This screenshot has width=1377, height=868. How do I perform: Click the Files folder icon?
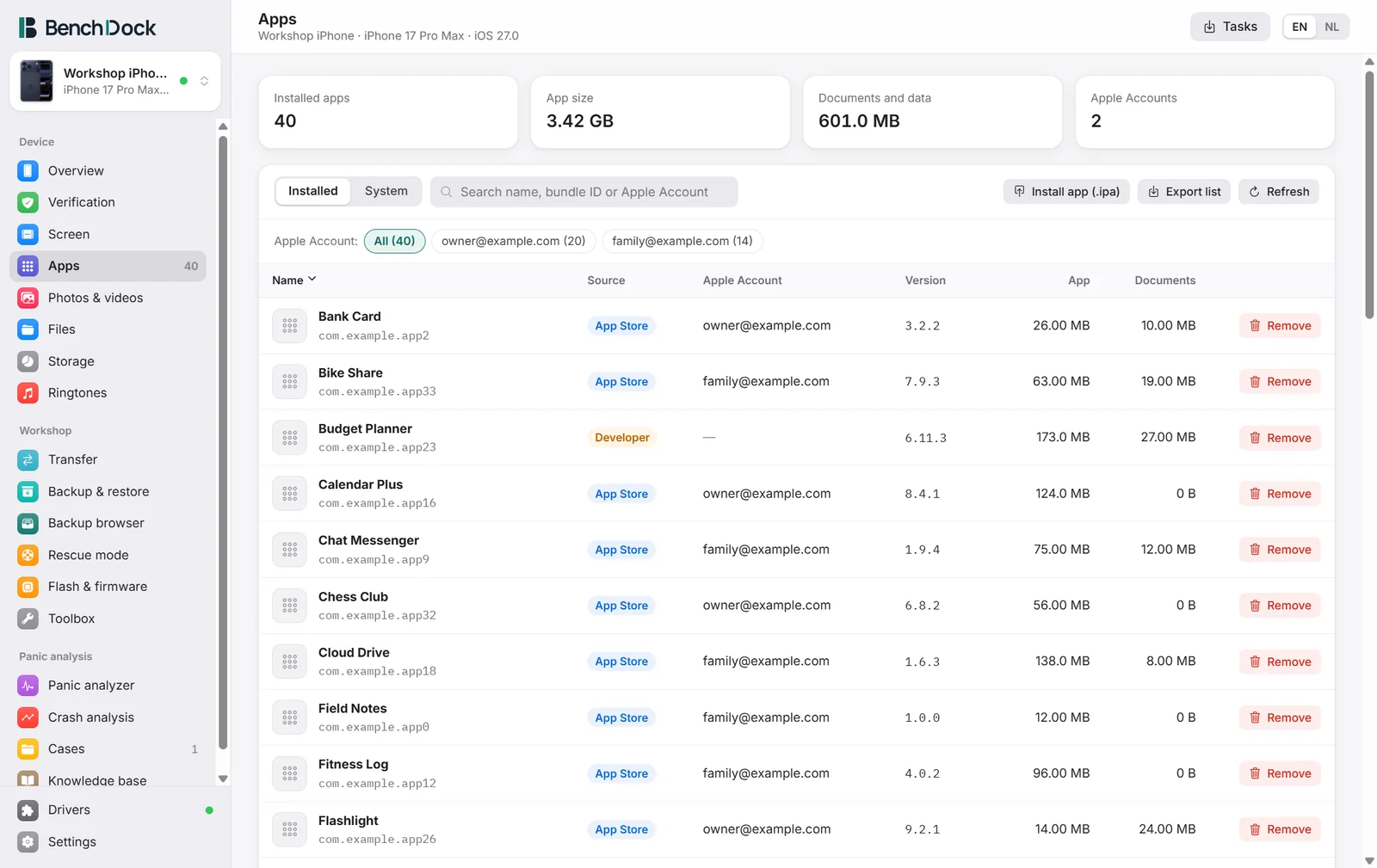coord(28,329)
